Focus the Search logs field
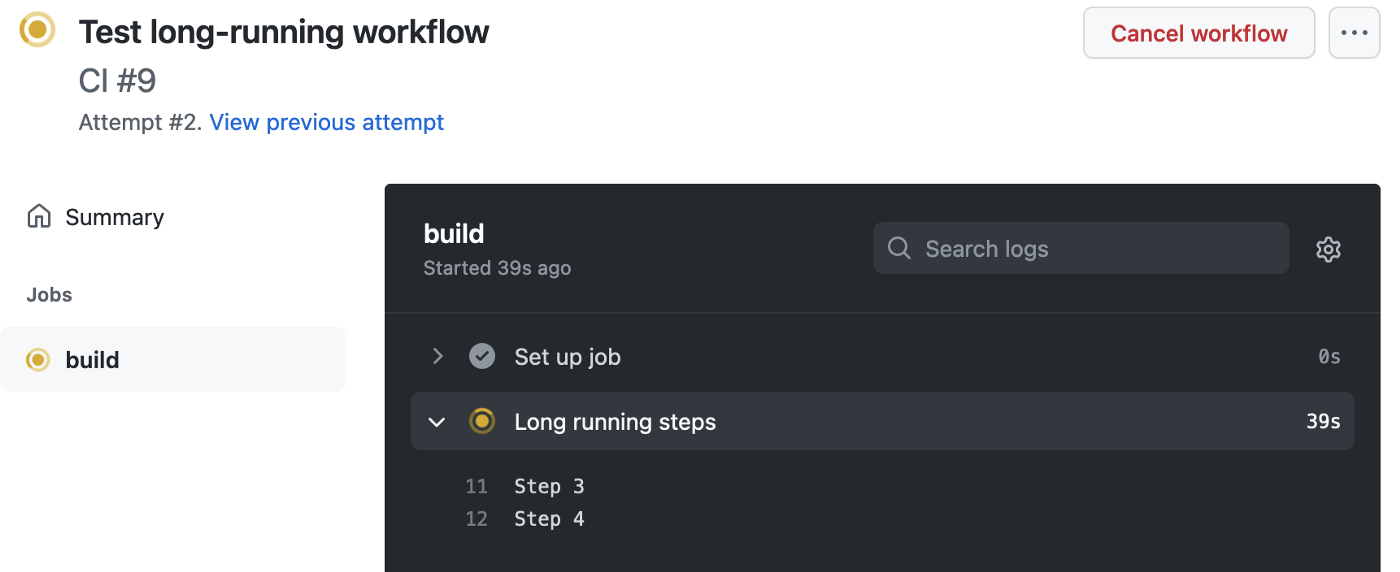Screen dimensions: 1400x572 click(x=1081, y=248)
